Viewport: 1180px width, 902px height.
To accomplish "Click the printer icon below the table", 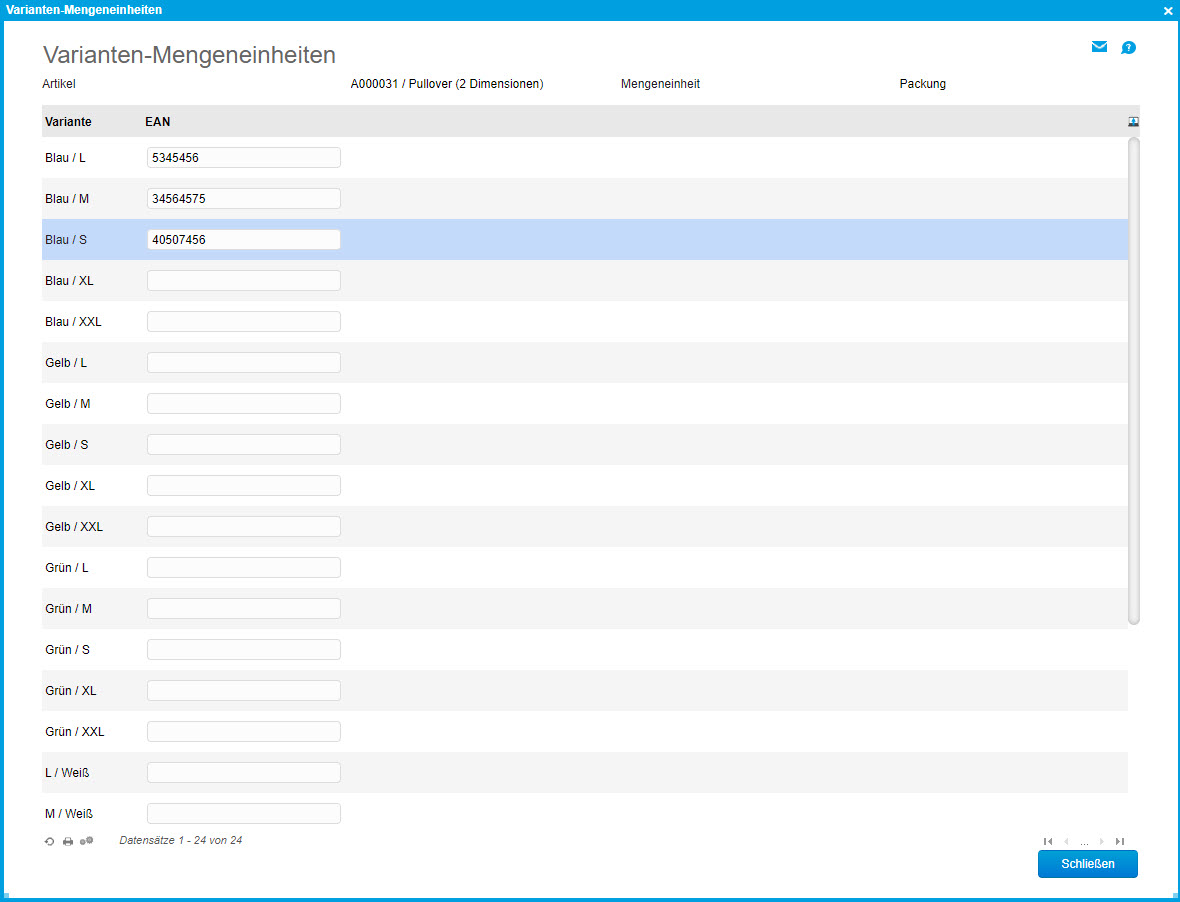I will [68, 842].
